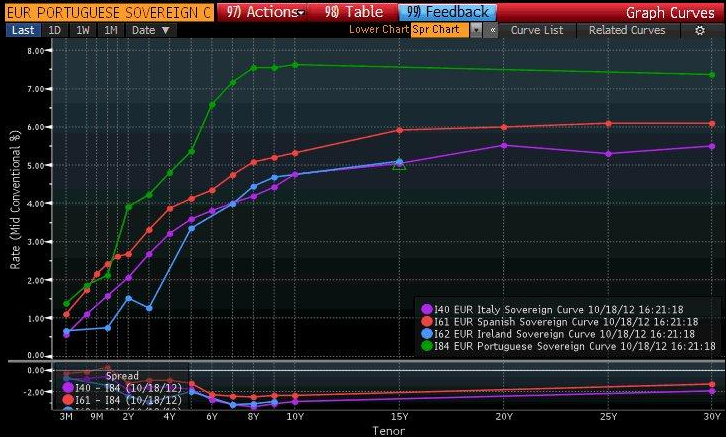Click the Spread label in lower chart

(122, 376)
